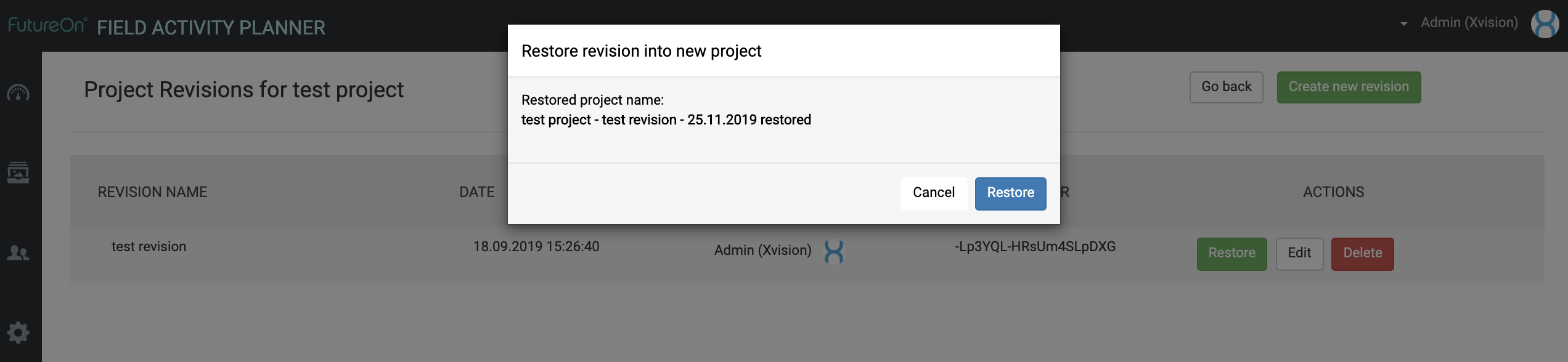Image resolution: width=1568 pixels, height=362 pixels.
Task: Open the projects panel via the image icon
Action: [19, 173]
